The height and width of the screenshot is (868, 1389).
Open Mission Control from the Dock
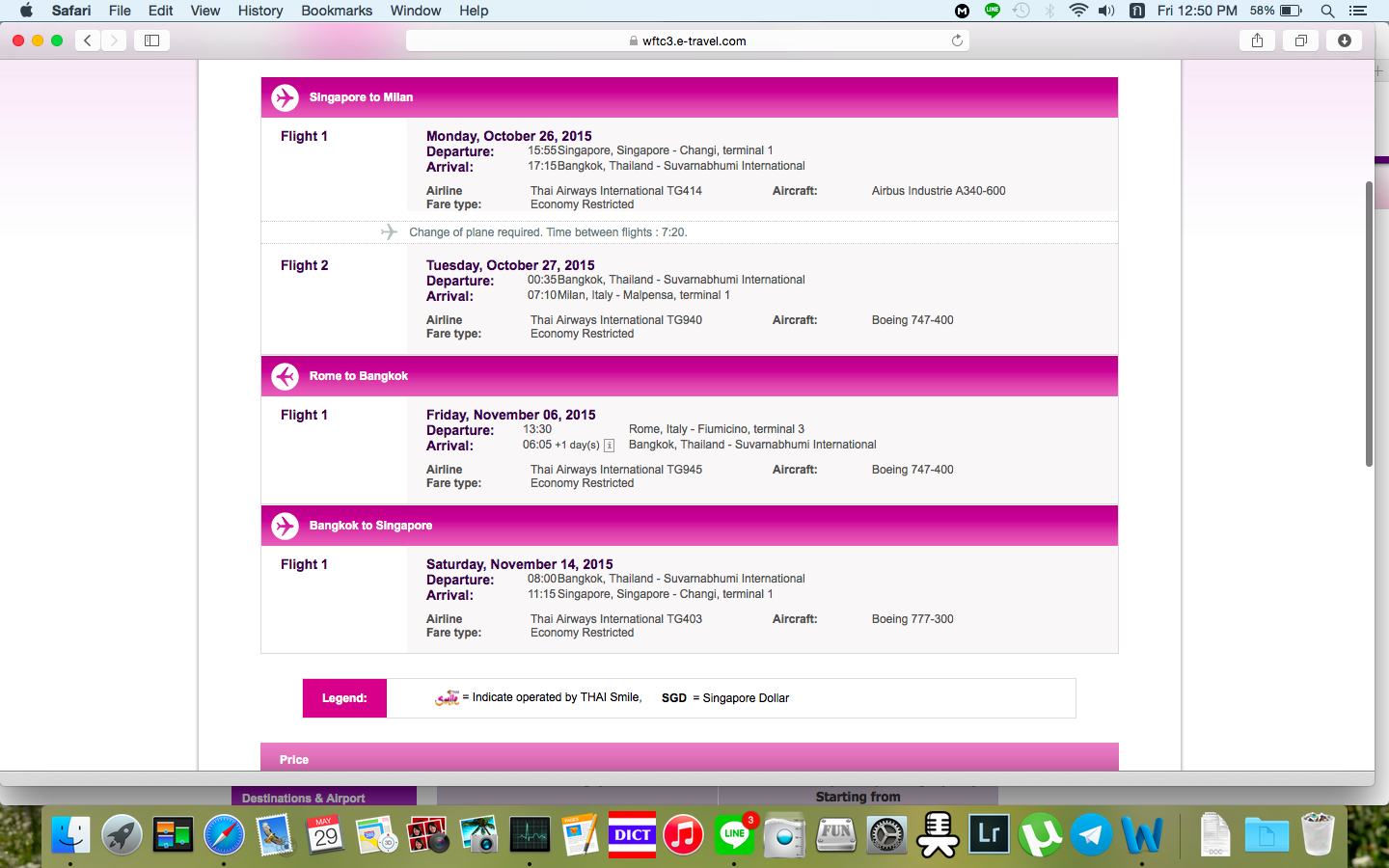(173, 835)
